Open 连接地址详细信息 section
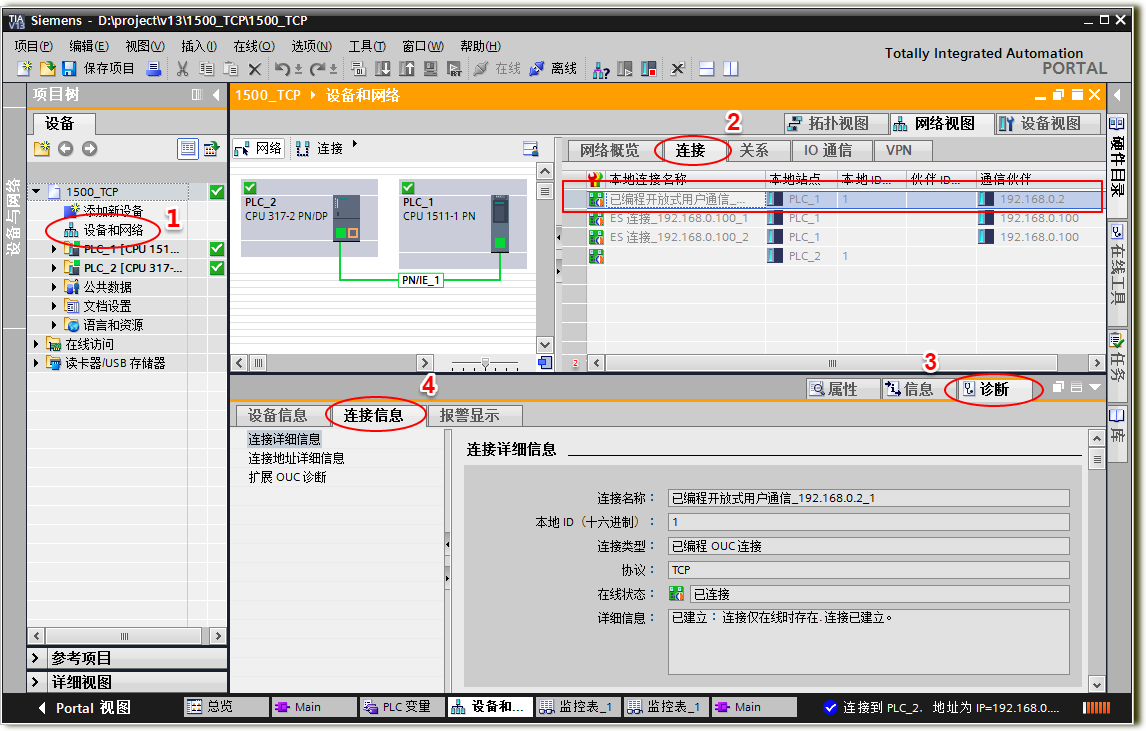 [296, 458]
